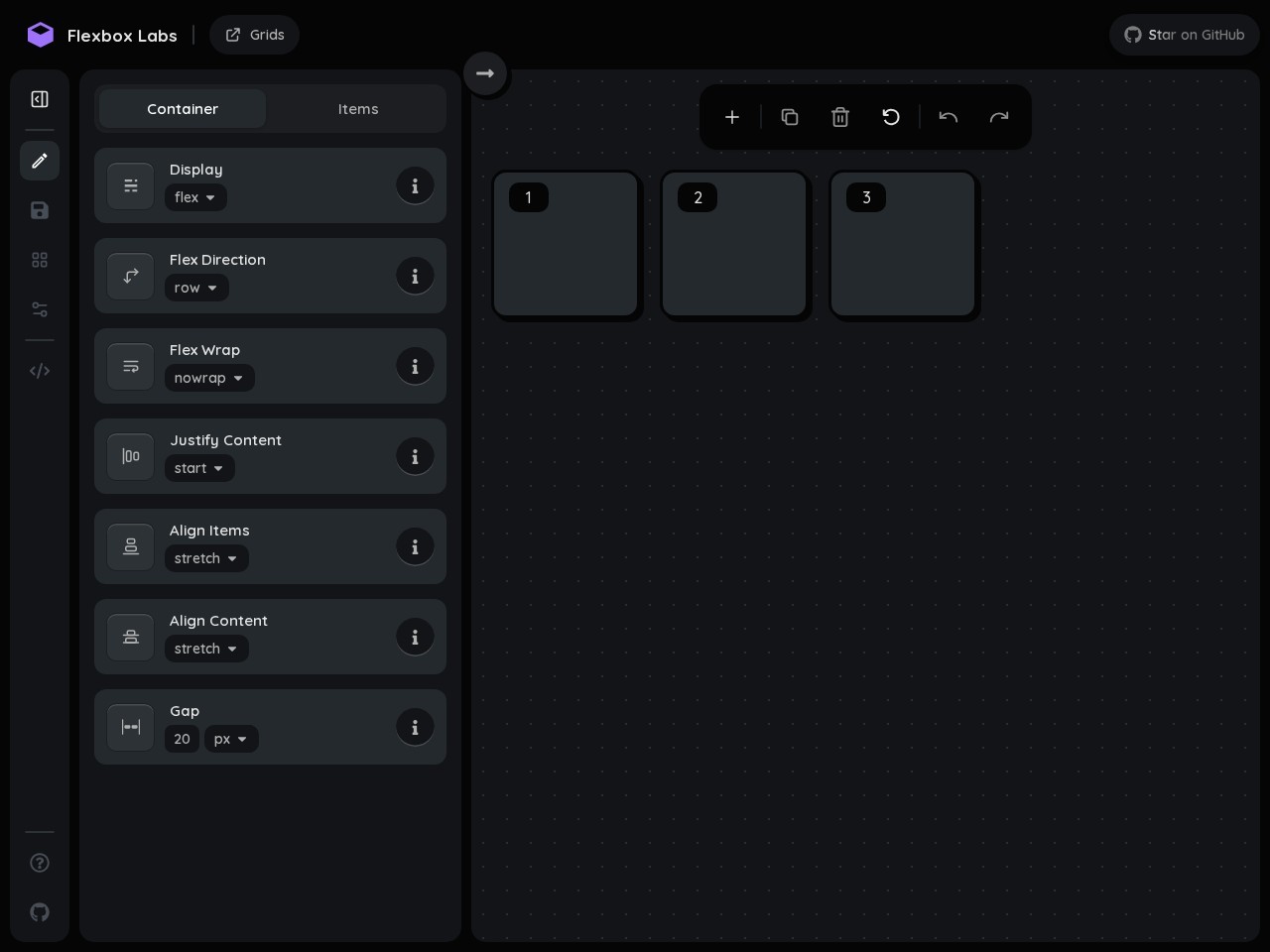The width and height of the screenshot is (1270, 952).
Task: Duplicate item with the copy icon
Action: click(790, 117)
